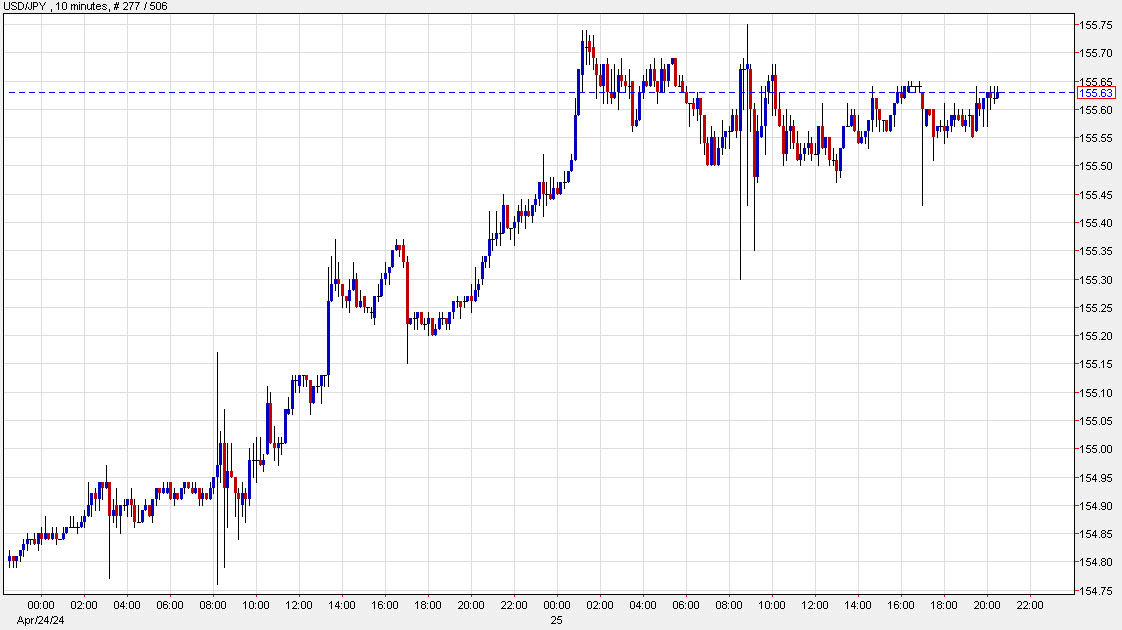Image resolution: width=1122 pixels, height=630 pixels.
Task: Click the 155.60 price axis label
Action: click(1096, 110)
